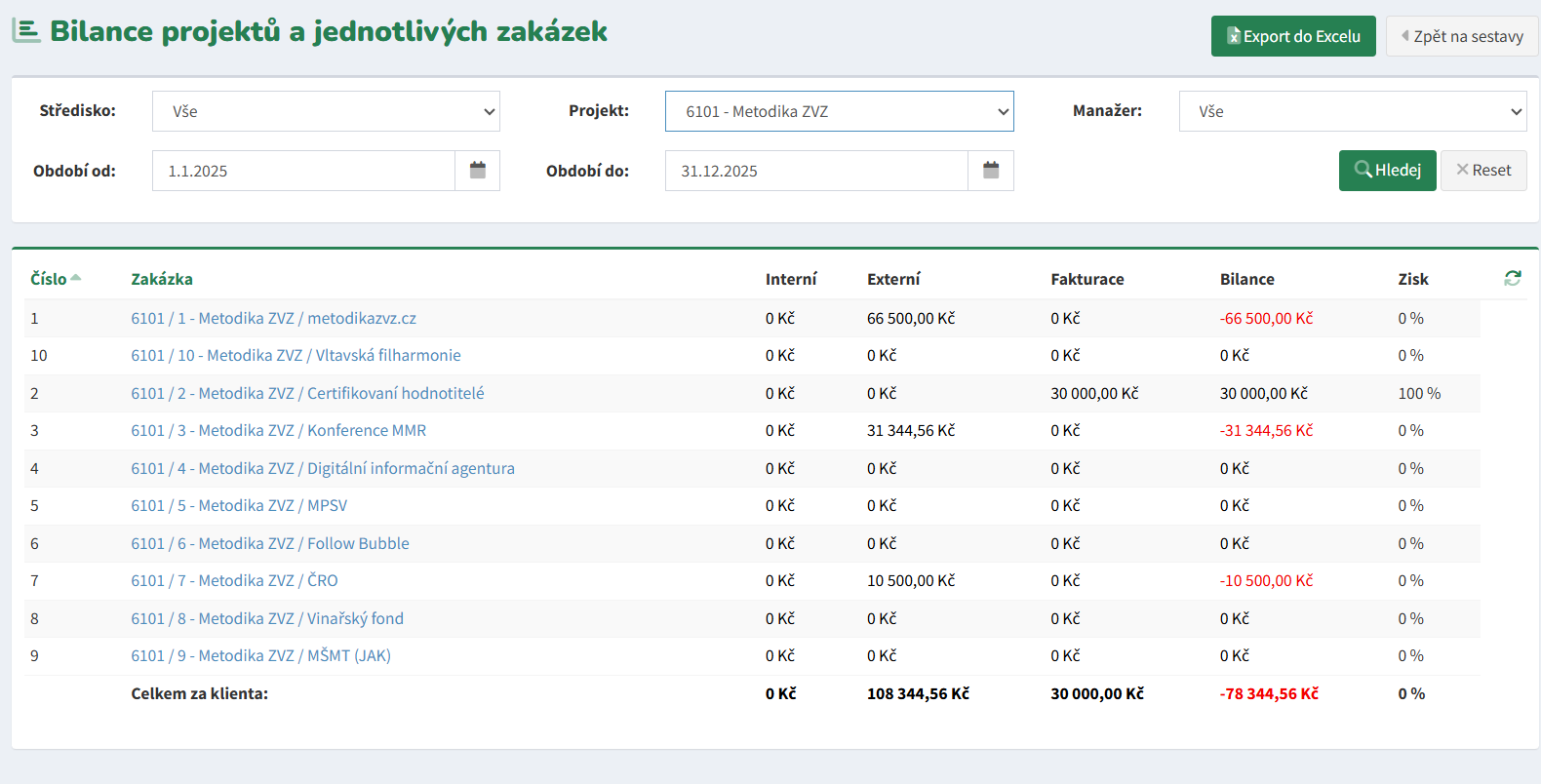Go back via Zpět na sestavy

pos(1461,36)
